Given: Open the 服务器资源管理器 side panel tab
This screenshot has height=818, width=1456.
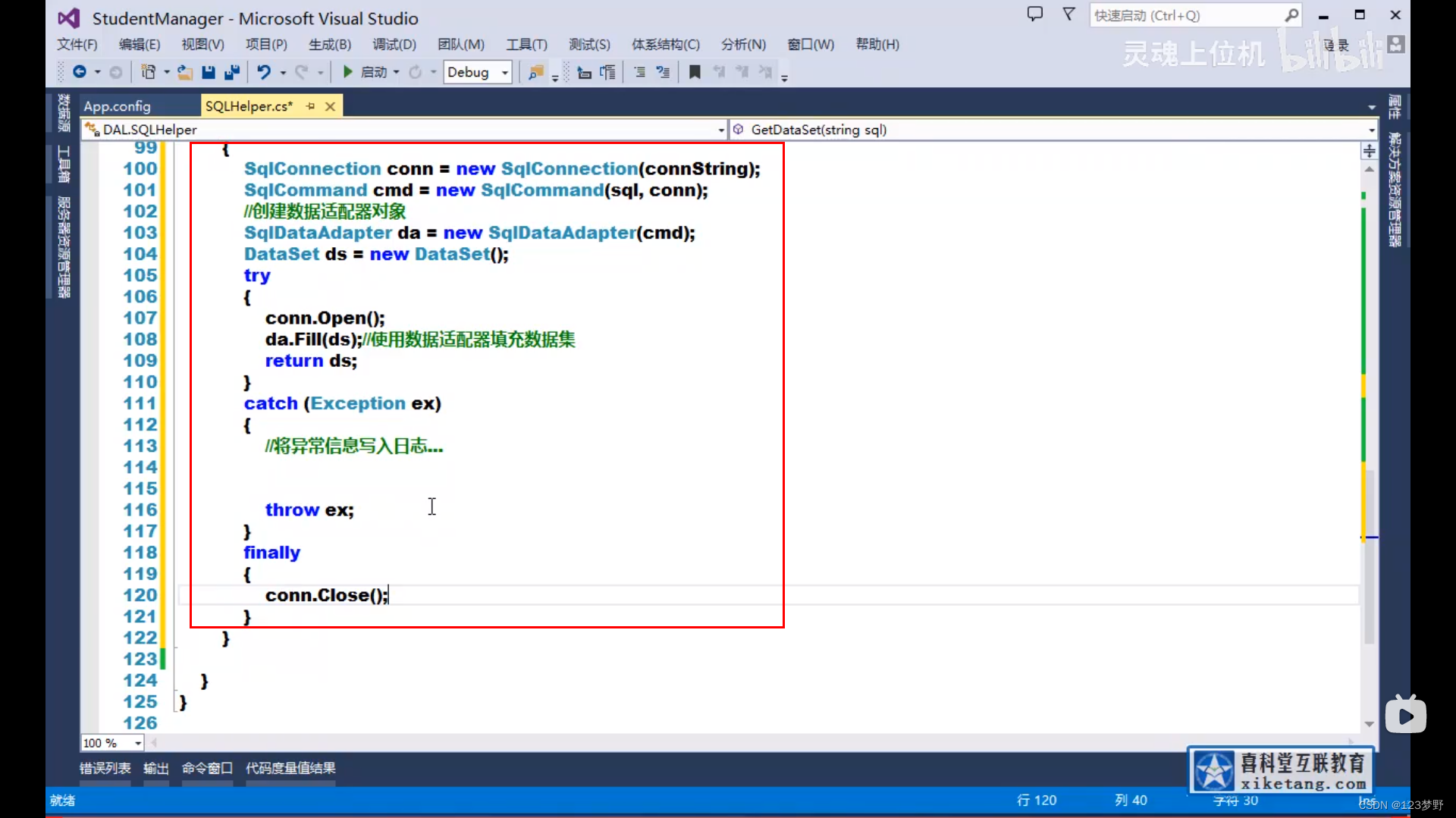Looking at the screenshot, I should tap(64, 247).
